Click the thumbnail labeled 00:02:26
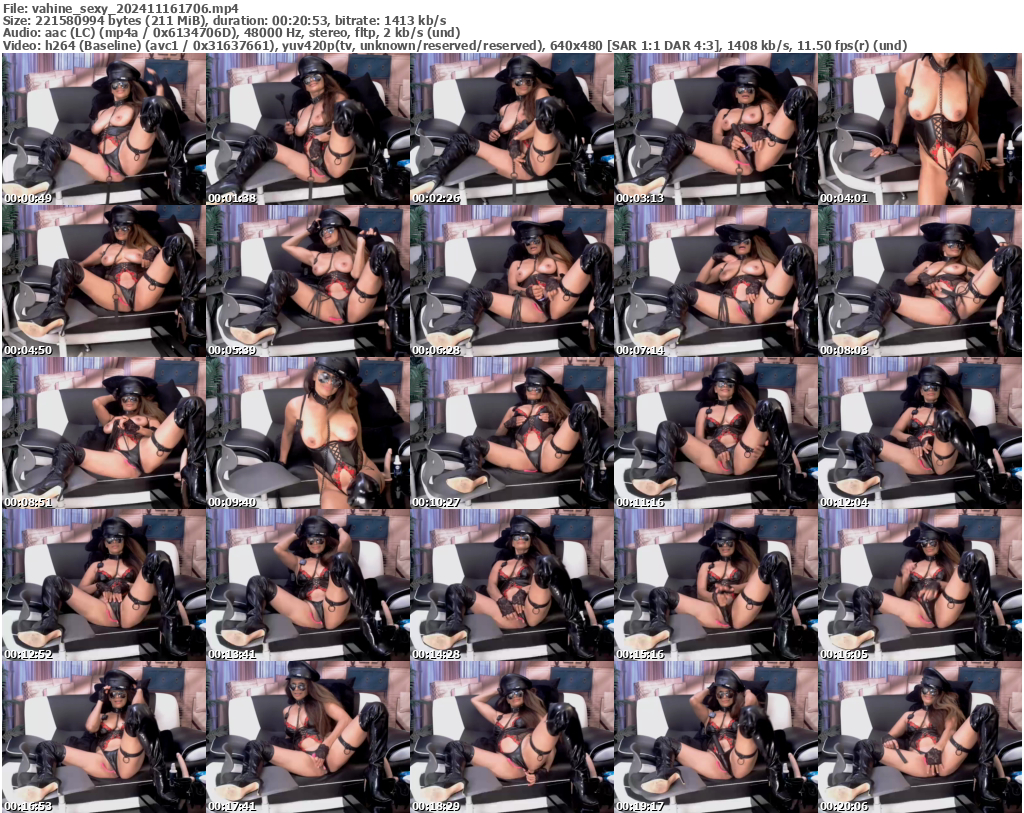 (512, 130)
